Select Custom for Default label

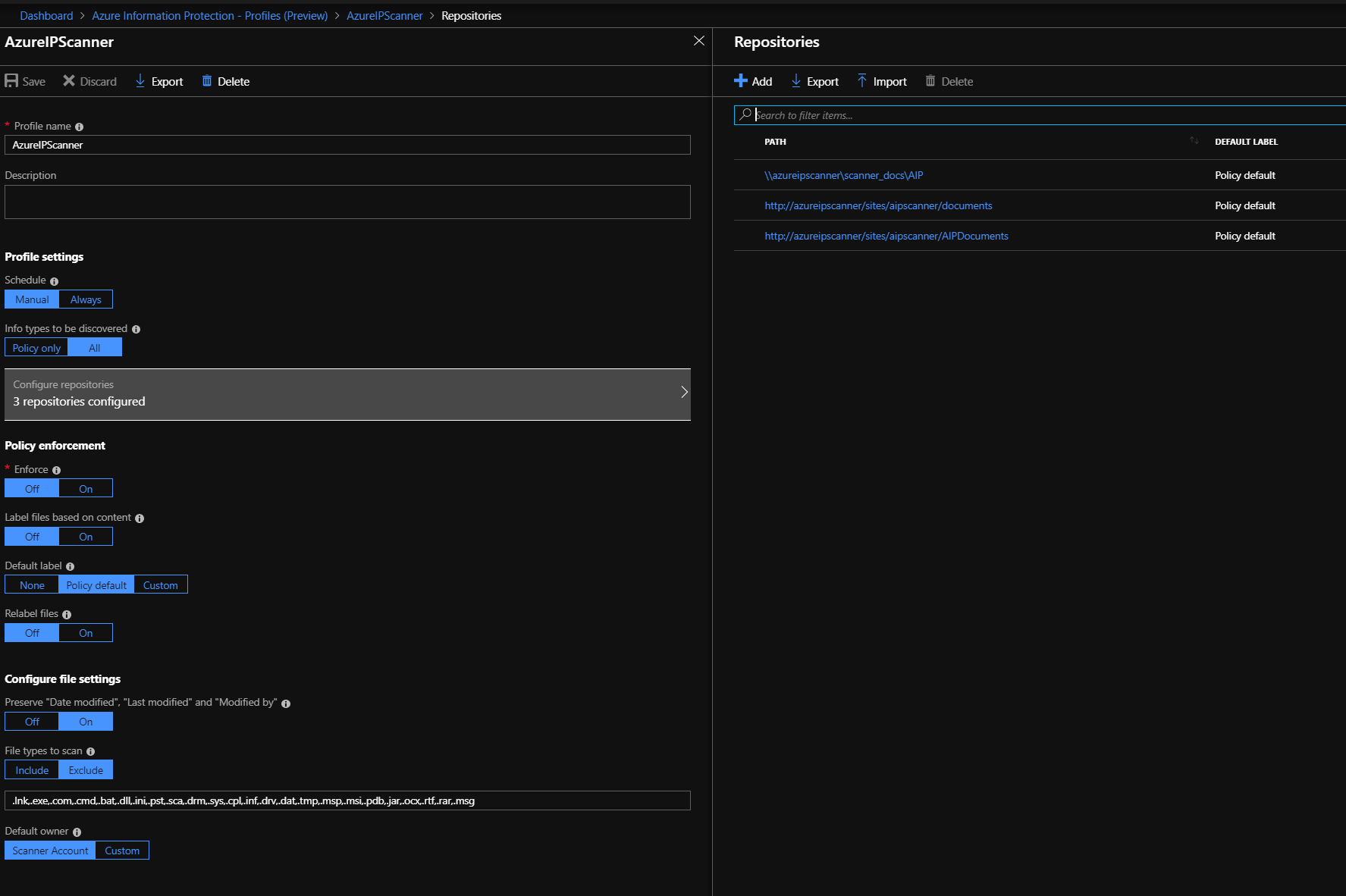(161, 585)
